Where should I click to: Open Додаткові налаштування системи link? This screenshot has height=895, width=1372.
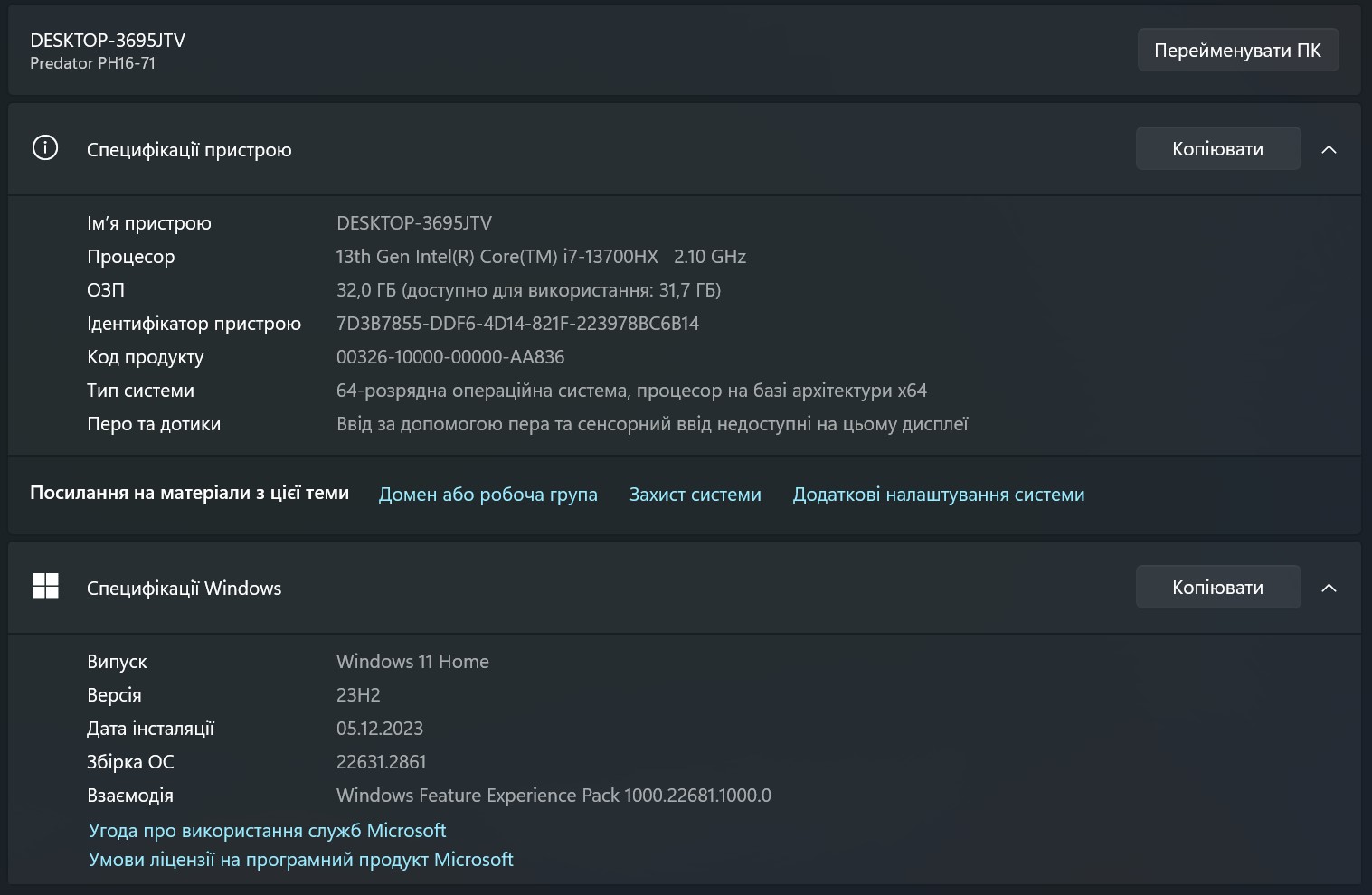[939, 495]
